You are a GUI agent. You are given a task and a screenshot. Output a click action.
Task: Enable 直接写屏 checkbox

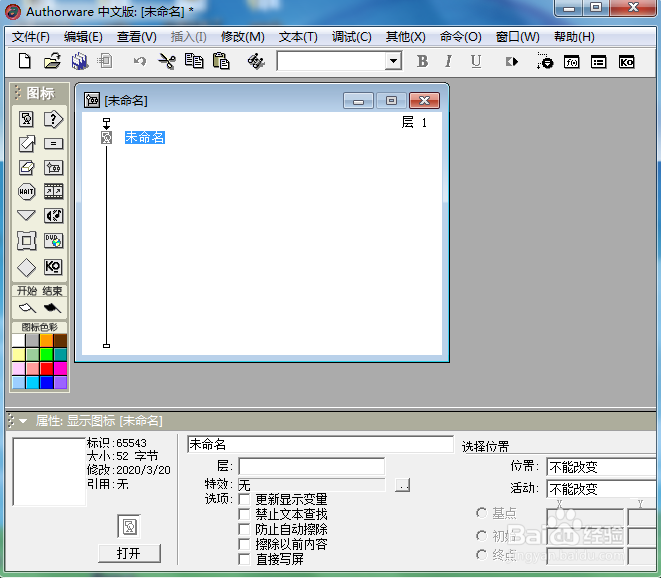click(244, 559)
